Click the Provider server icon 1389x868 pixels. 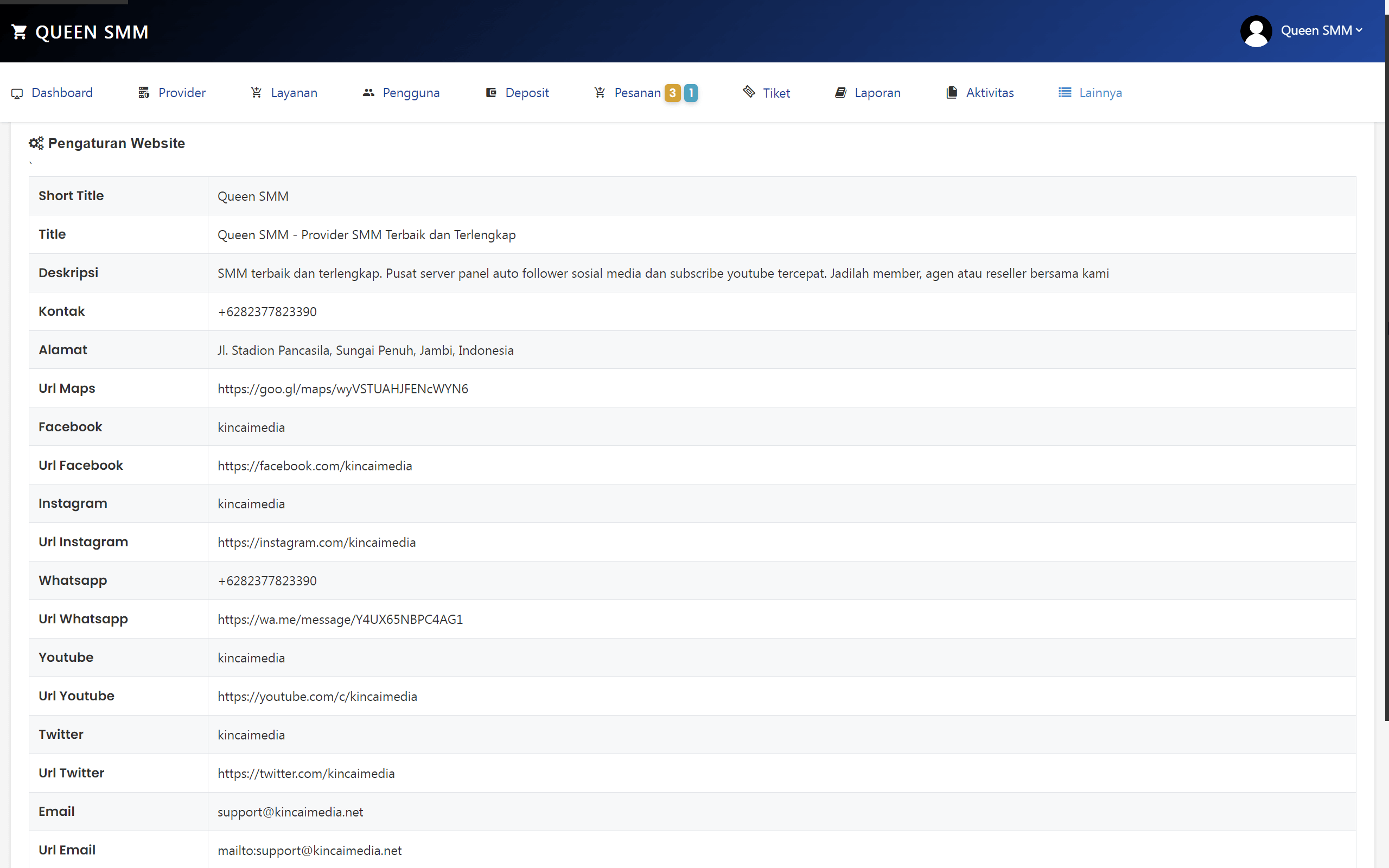[x=144, y=93]
